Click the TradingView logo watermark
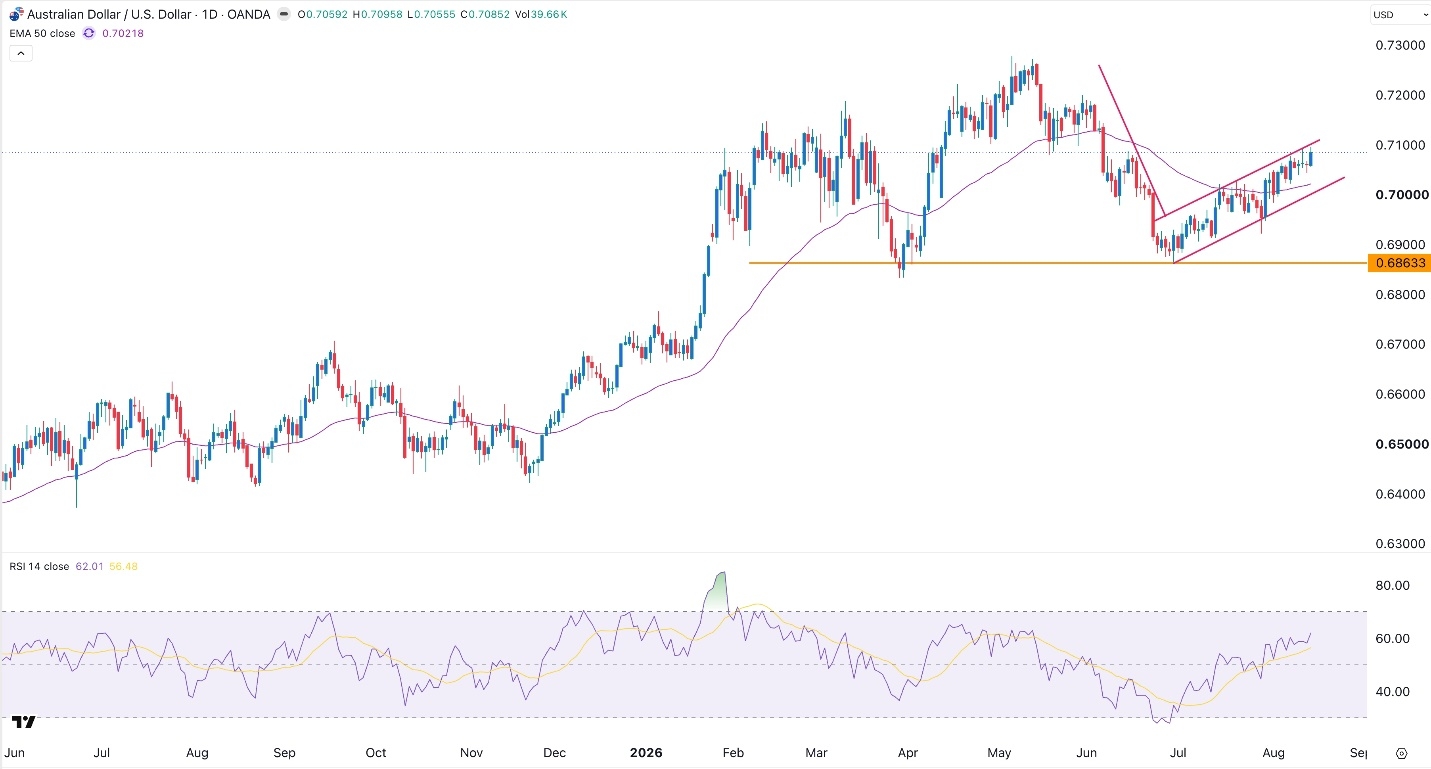Screen dimensions: 1431x769 click(x=24, y=720)
